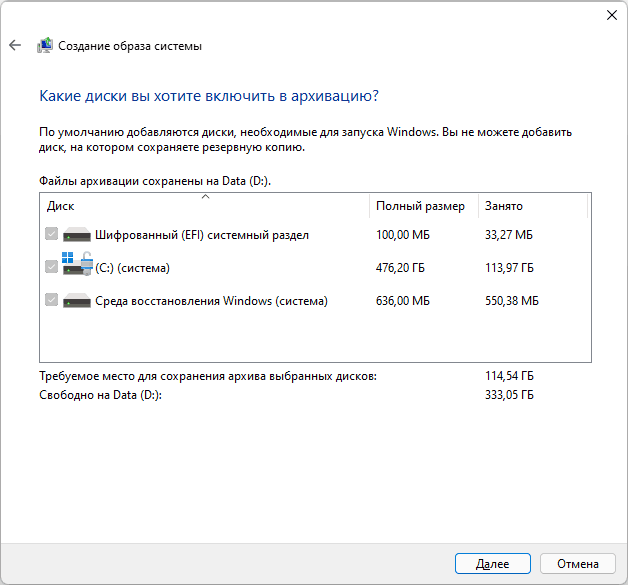628x585 pixels.
Task: Toggle the EFI system partition checkbox
Action: click(x=51, y=234)
